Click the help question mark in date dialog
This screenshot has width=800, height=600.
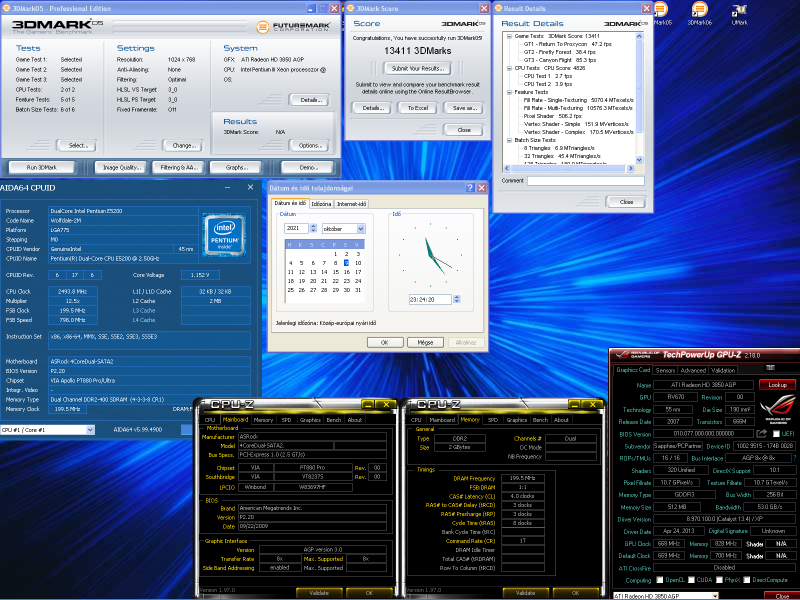coord(470,188)
